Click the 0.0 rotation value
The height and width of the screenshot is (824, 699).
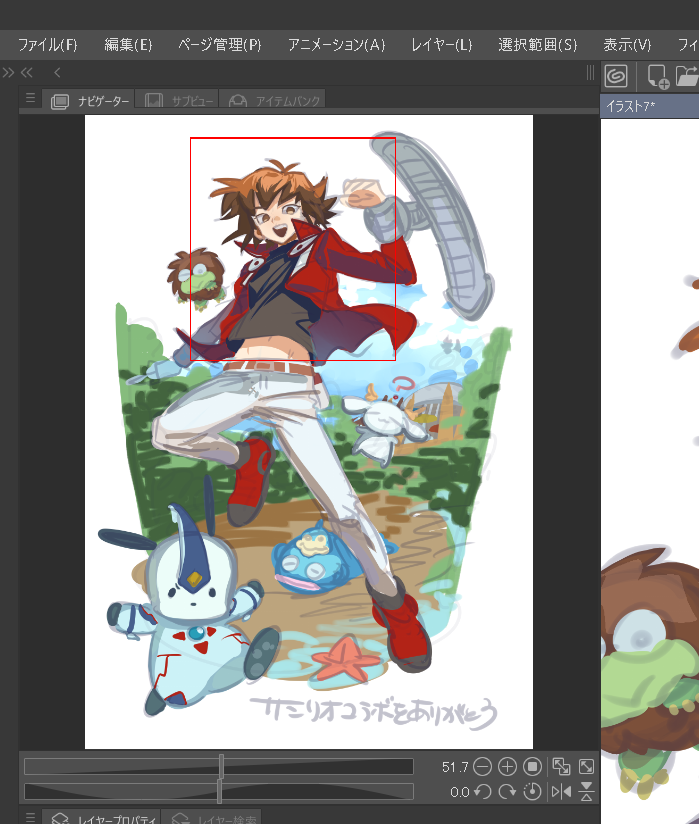(x=460, y=792)
